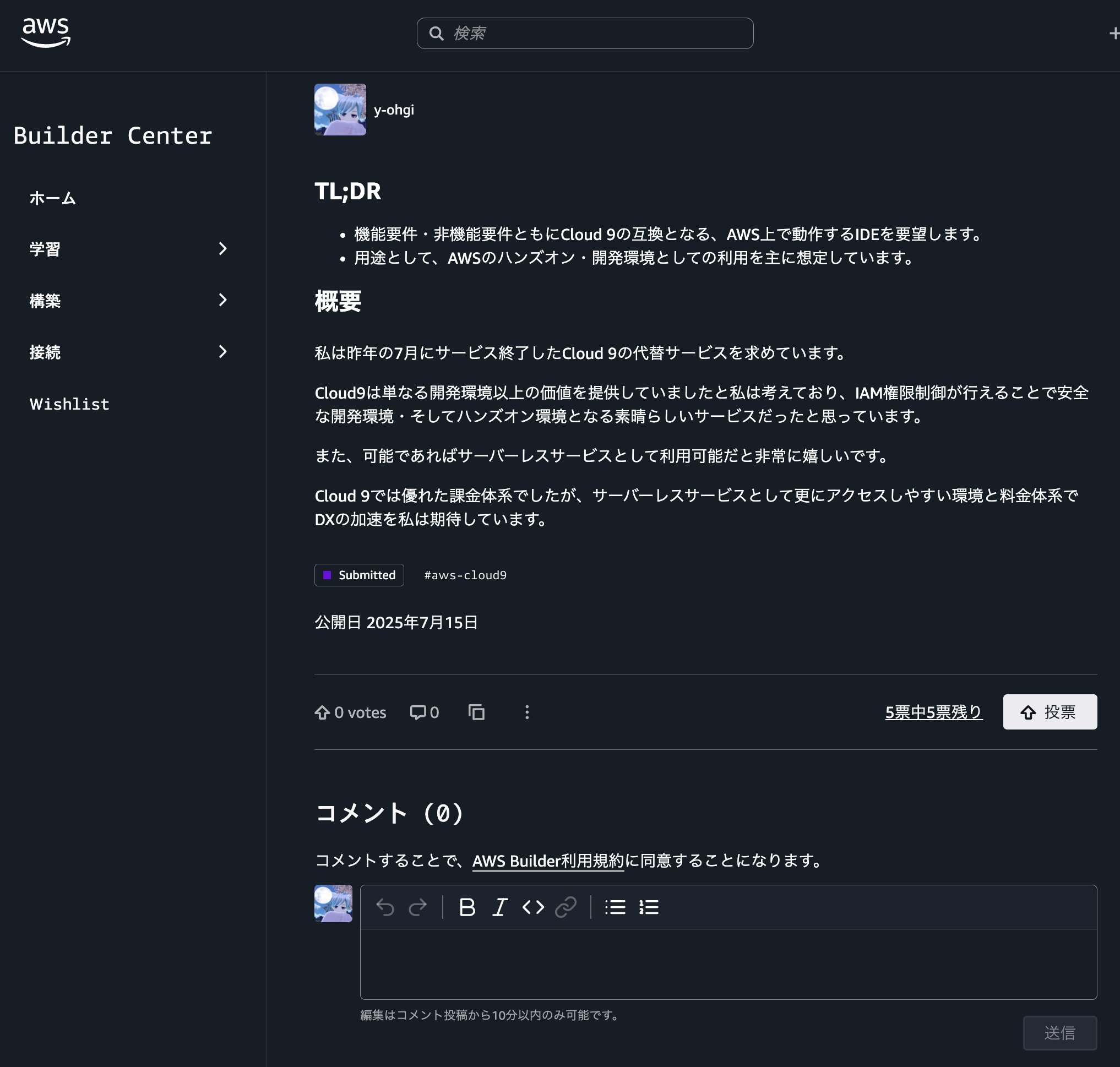Open the 5票中5票残り link
Screen dimensions: 1120x1067
click(x=933, y=712)
